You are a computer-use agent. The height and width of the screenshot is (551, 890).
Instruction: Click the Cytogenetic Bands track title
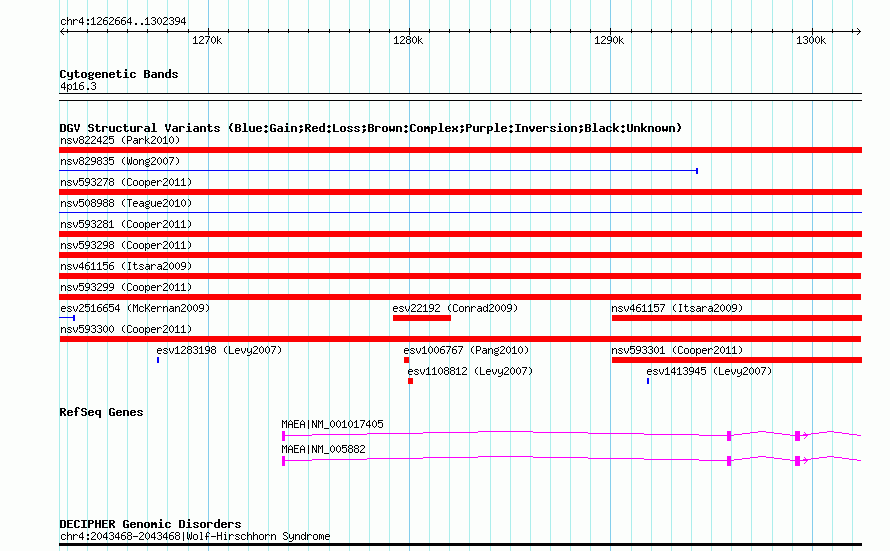click(x=119, y=74)
